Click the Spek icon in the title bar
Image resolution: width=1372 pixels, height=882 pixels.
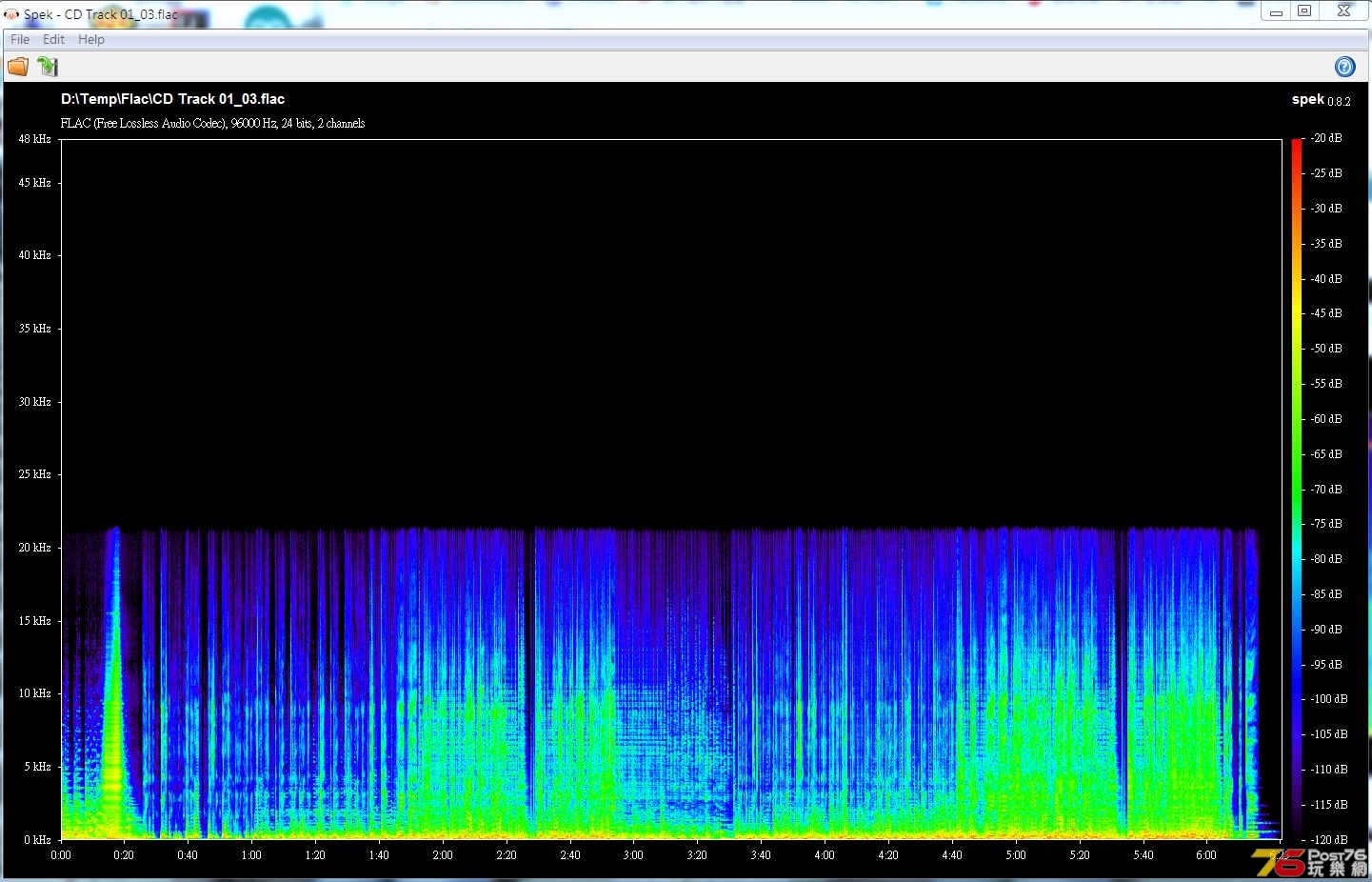coord(11,14)
